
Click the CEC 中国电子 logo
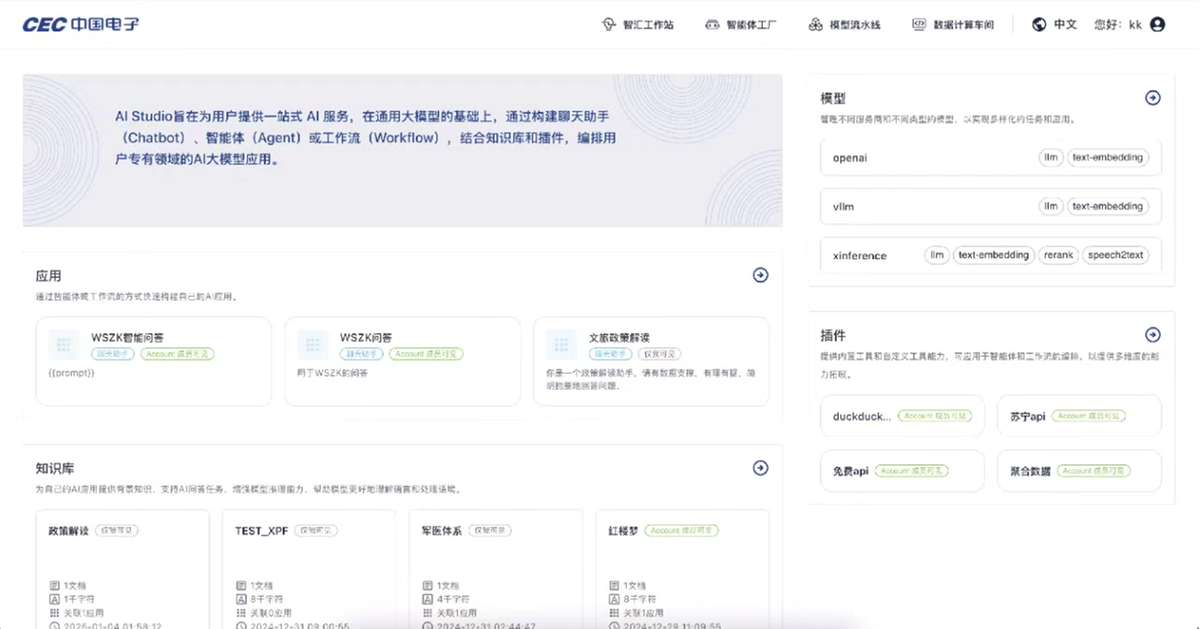click(x=81, y=24)
